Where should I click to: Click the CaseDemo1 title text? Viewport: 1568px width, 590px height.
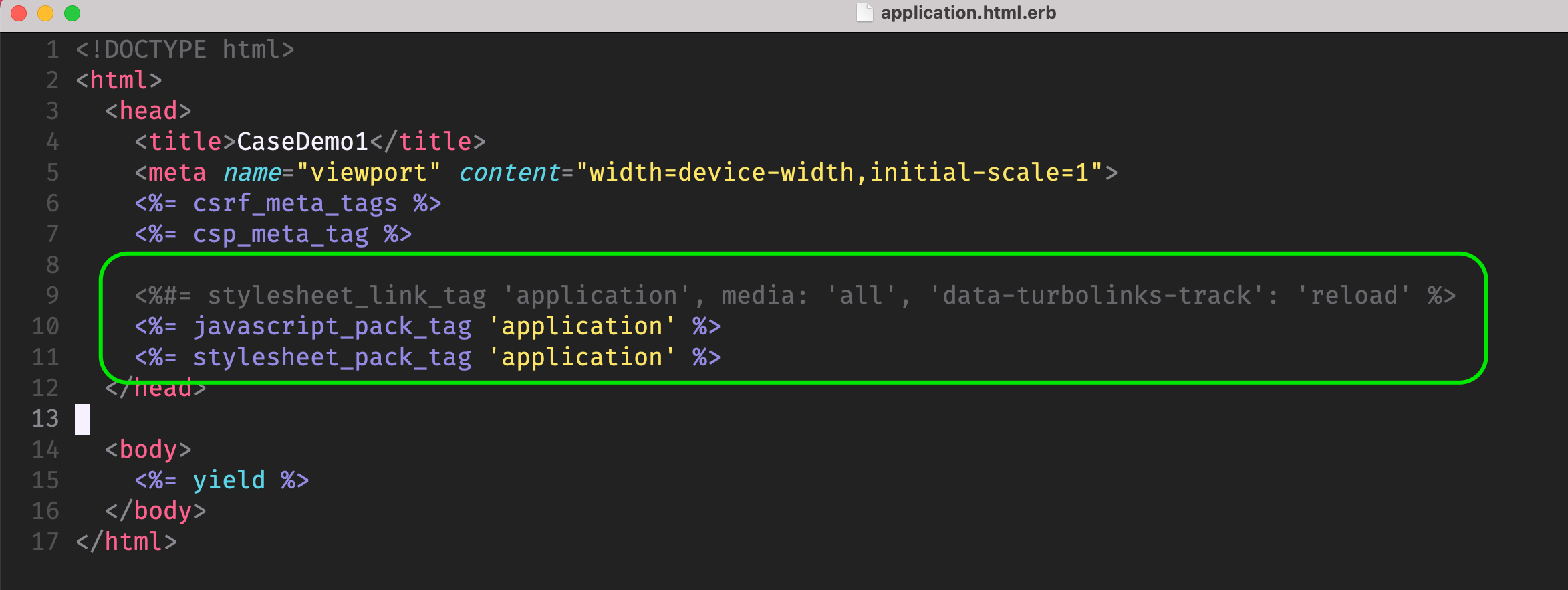coord(302,142)
